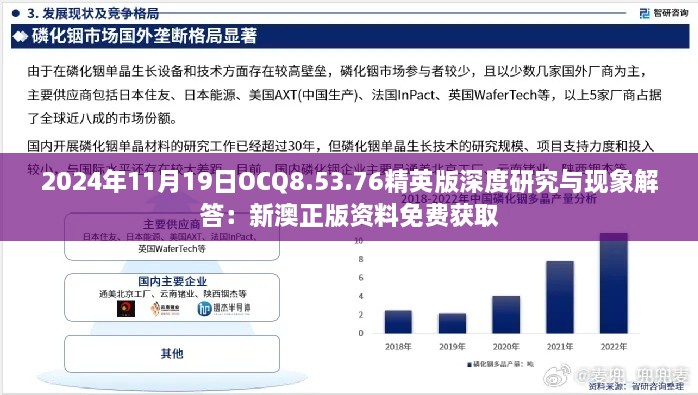The image size is (698, 395).
Task: Select the 主要供应商 box
Action: 172,237
